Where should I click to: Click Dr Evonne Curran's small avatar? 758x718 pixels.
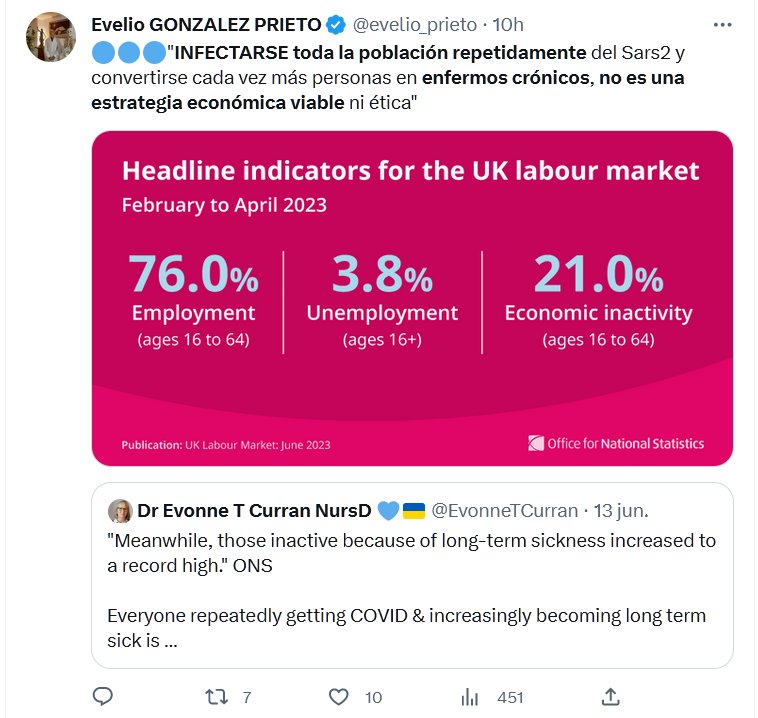pyautogui.click(x=120, y=510)
